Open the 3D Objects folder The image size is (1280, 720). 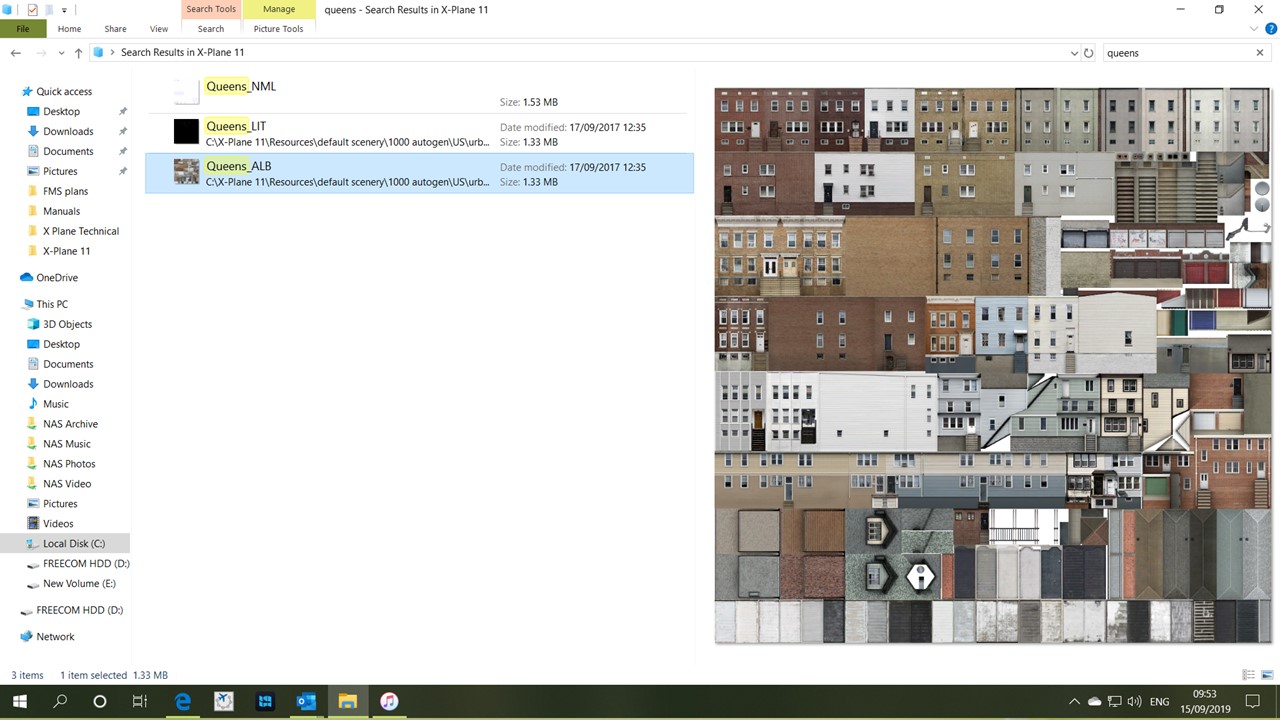(67, 324)
